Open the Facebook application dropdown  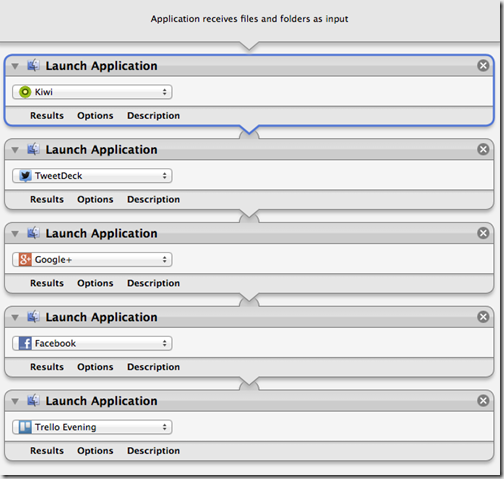[92, 343]
